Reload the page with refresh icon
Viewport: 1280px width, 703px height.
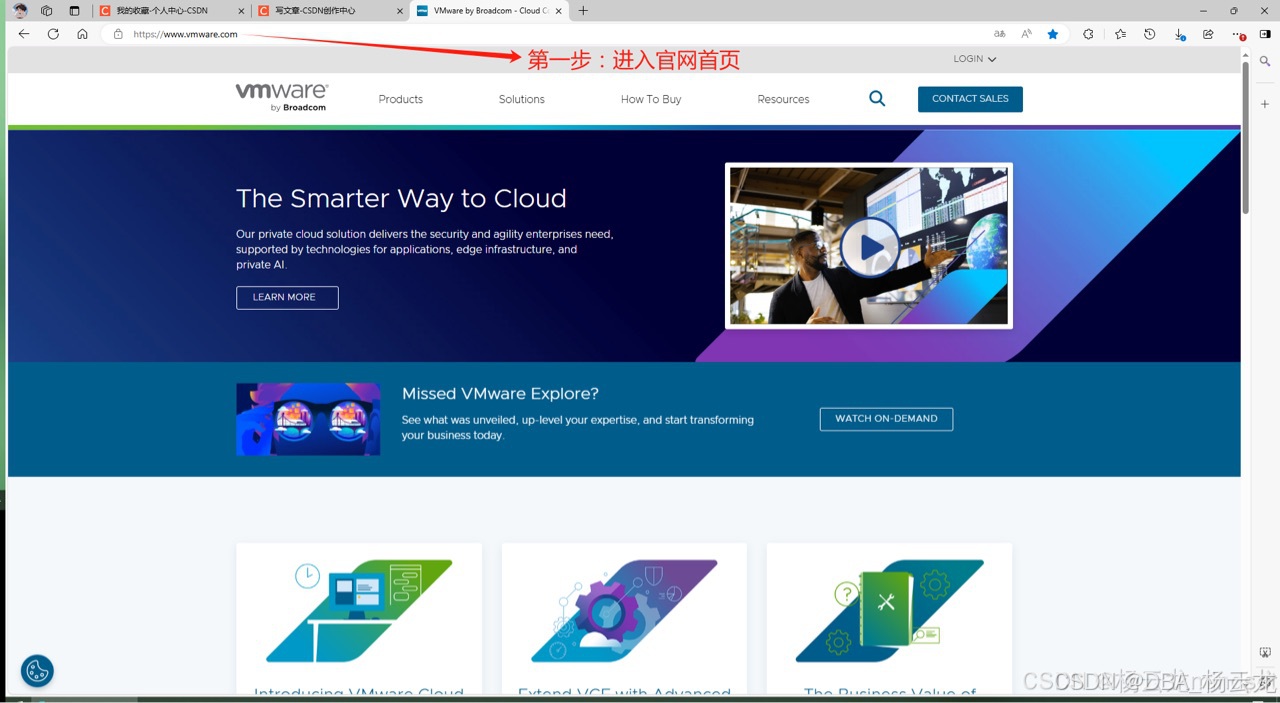click(x=53, y=34)
